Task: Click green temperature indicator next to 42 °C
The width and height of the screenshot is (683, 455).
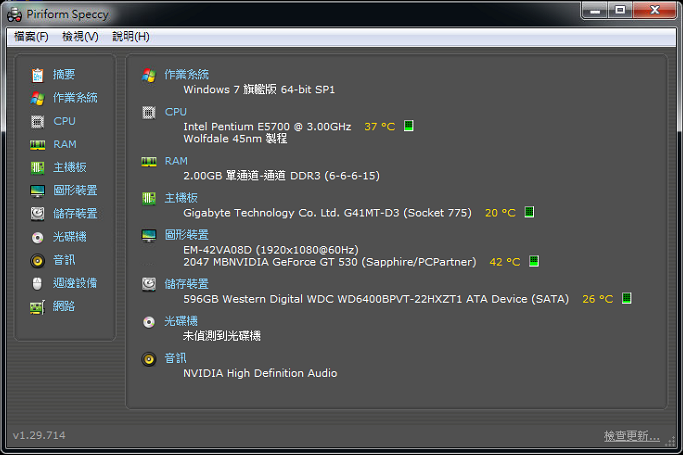Action: (x=534, y=261)
